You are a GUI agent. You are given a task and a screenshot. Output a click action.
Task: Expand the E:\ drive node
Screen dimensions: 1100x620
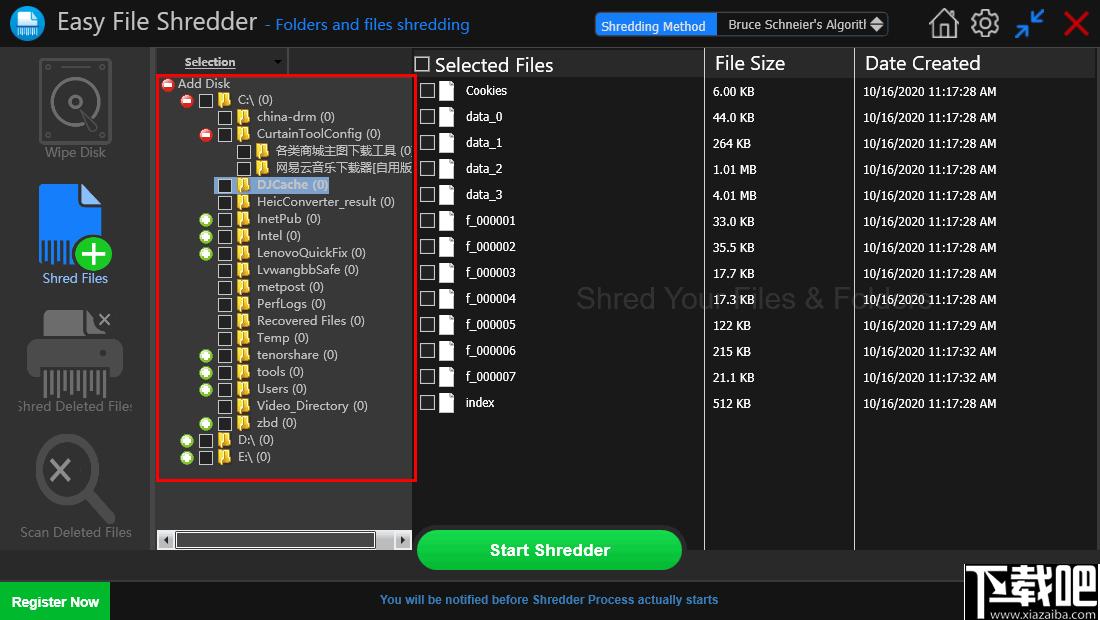[x=187, y=458]
